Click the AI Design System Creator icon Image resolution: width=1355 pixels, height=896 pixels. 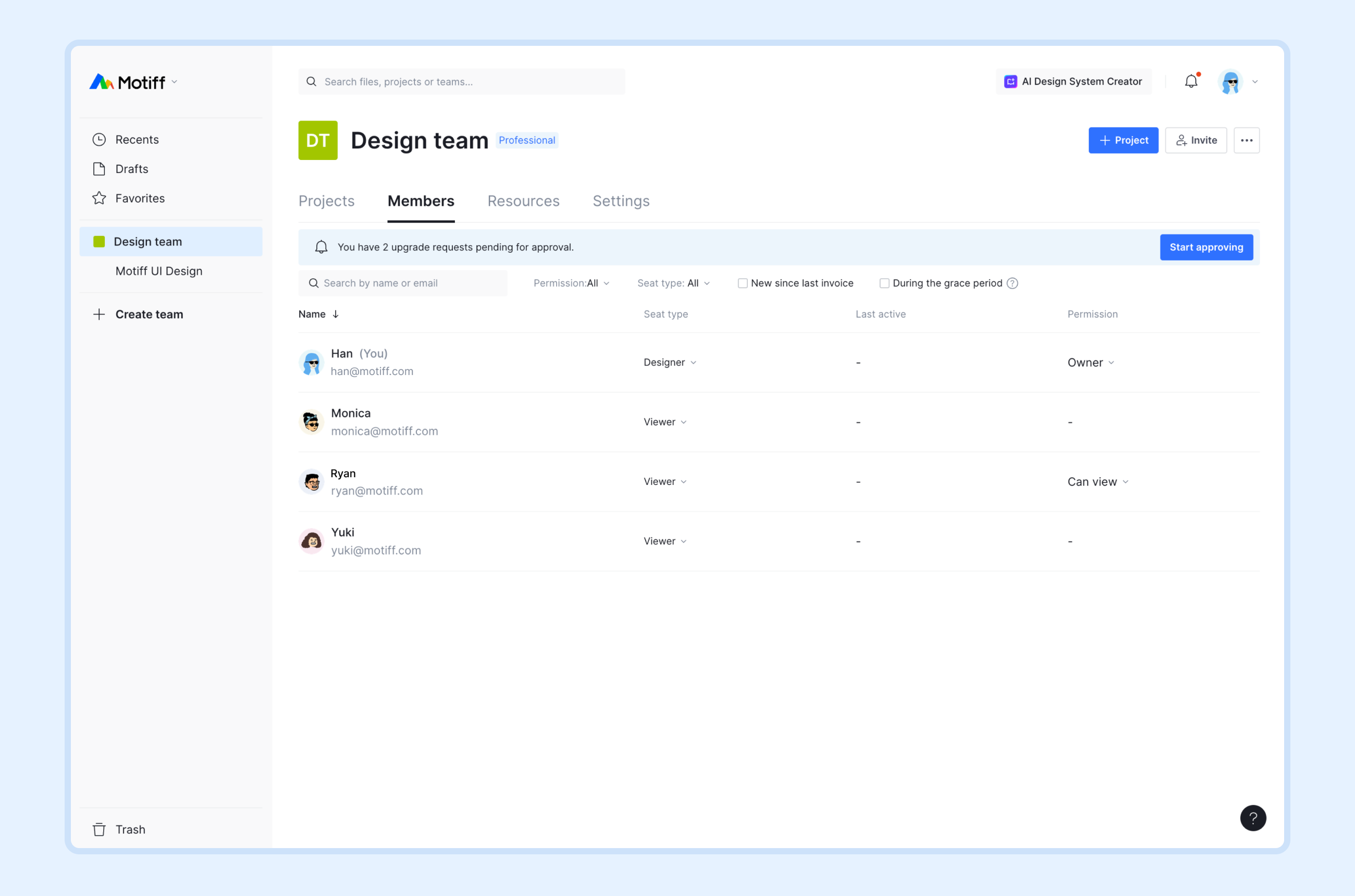pyautogui.click(x=1009, y=82)
